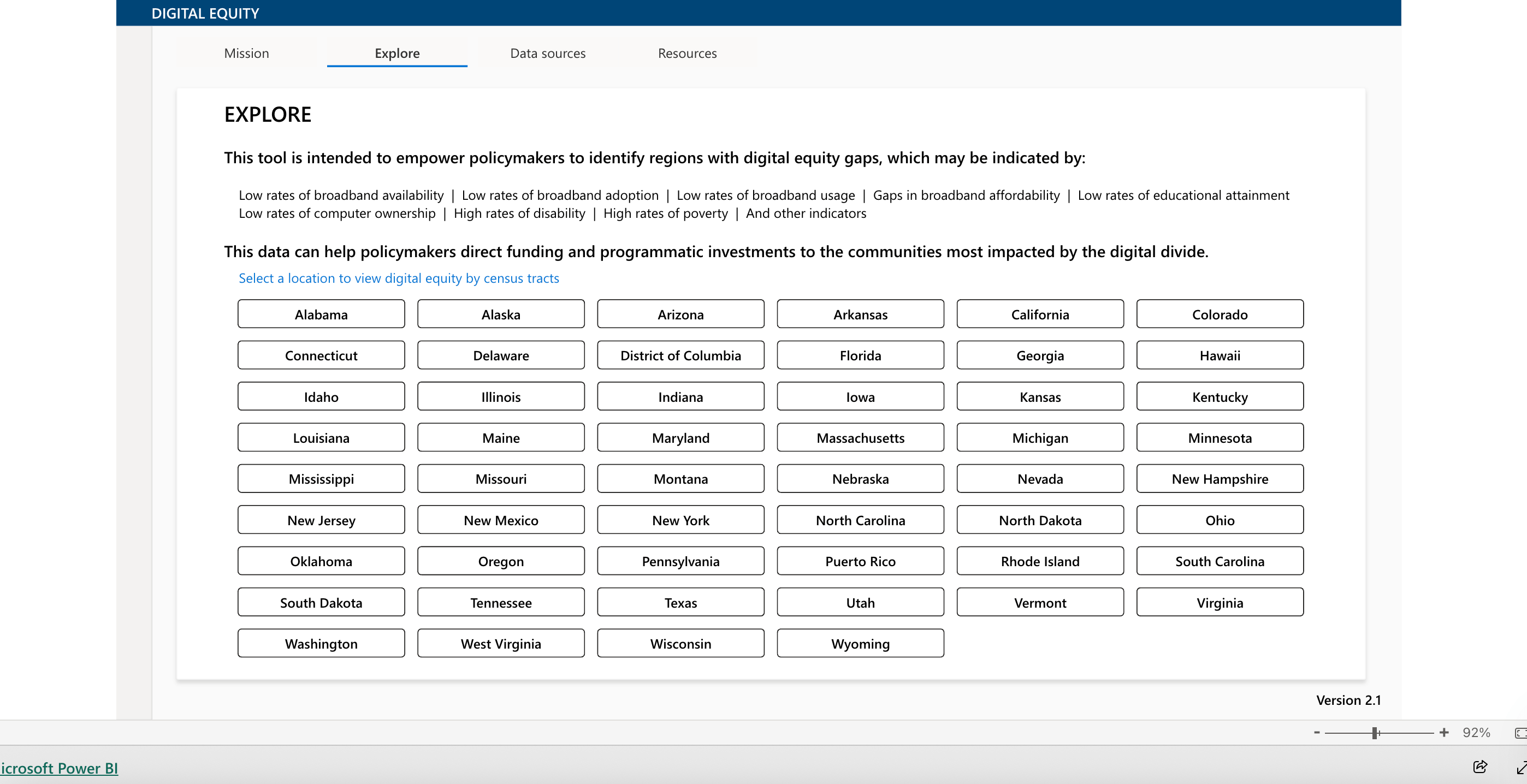Click the census tracts selection prompt text
The height and width of the screenshot is (784, 1527).
coord(398,278)
